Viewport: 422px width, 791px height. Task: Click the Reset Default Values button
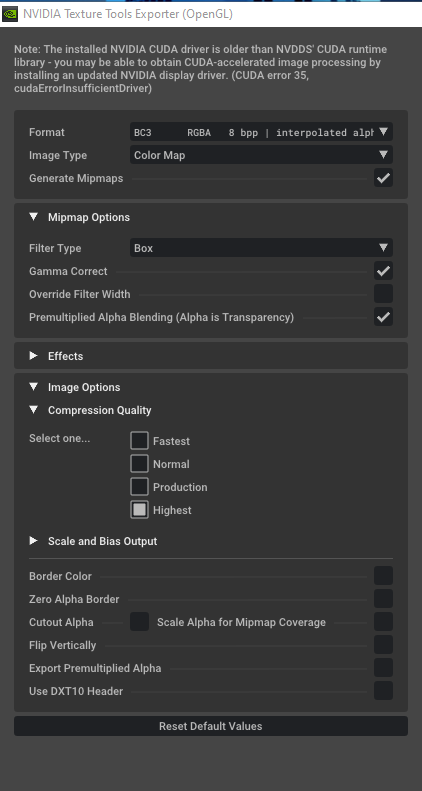point(211,726)
